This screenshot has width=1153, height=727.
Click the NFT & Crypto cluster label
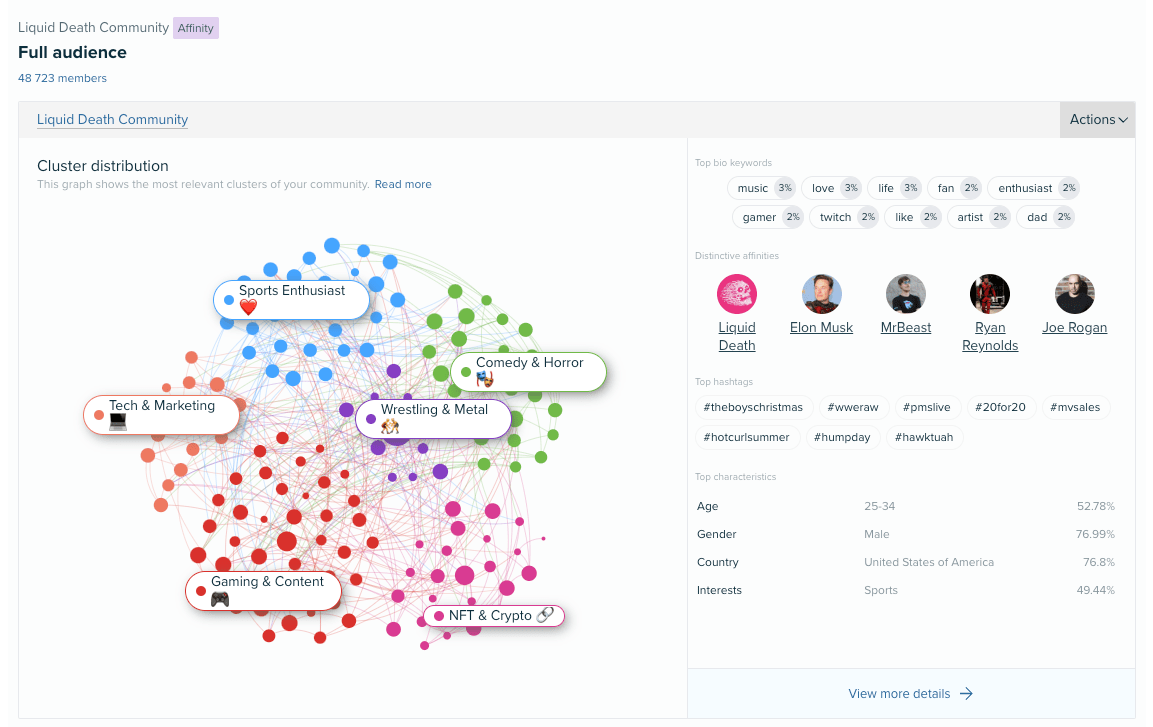point(493,615)
